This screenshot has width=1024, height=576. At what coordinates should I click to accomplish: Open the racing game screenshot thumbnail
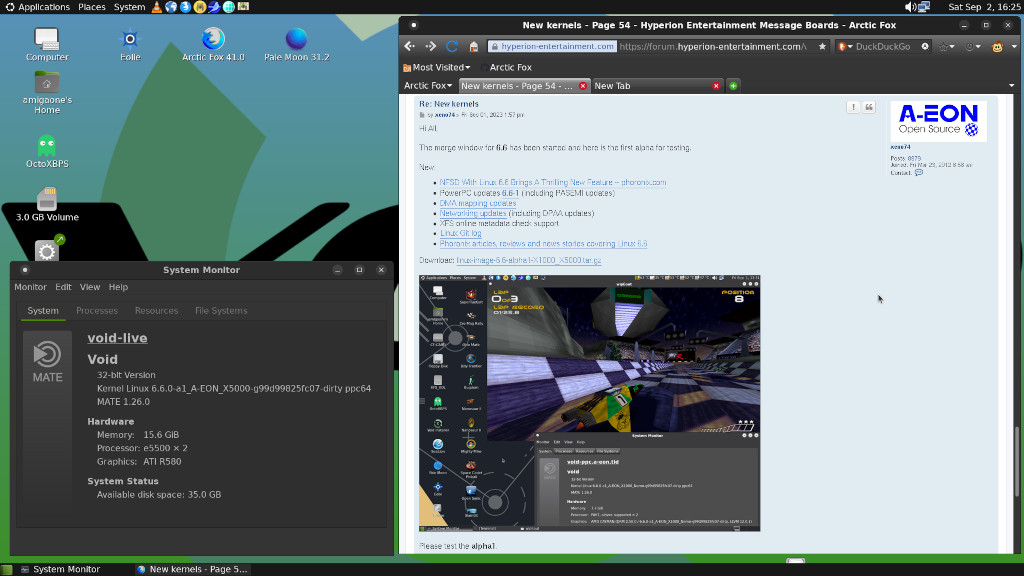(x=589, y=403)
